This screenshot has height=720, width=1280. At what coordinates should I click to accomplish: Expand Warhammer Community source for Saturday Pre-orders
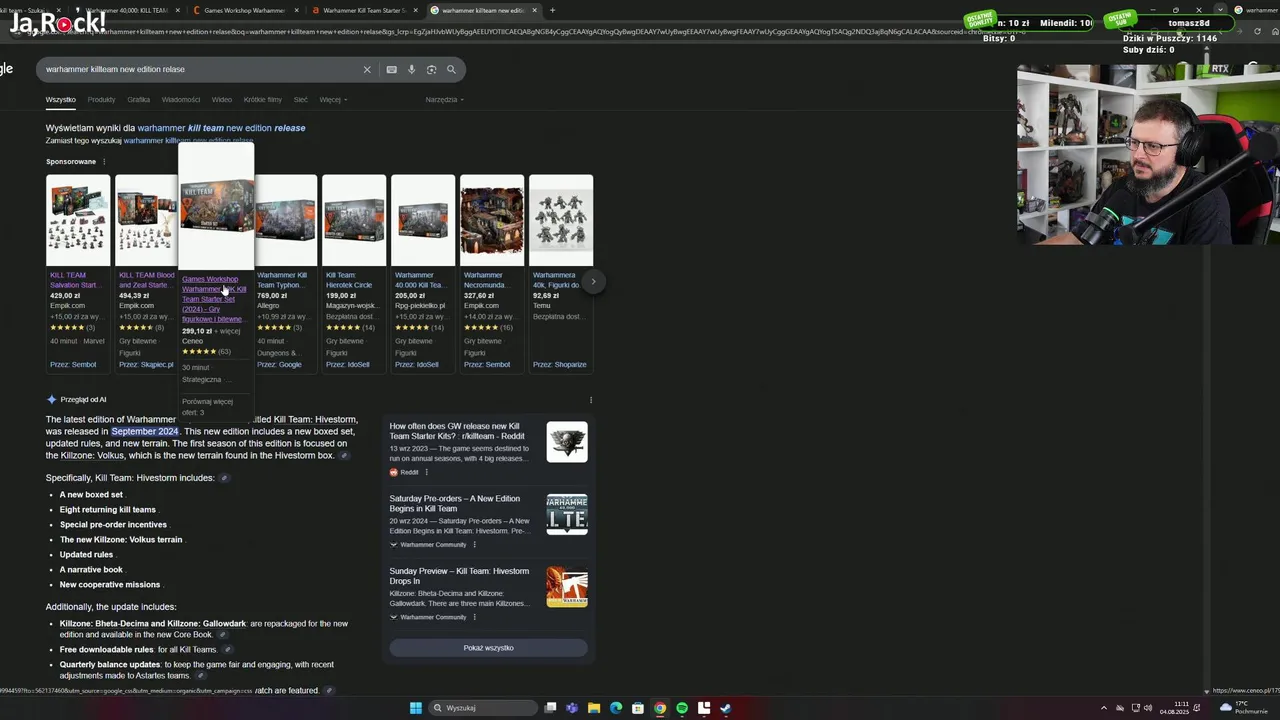[x=428, y=545]
